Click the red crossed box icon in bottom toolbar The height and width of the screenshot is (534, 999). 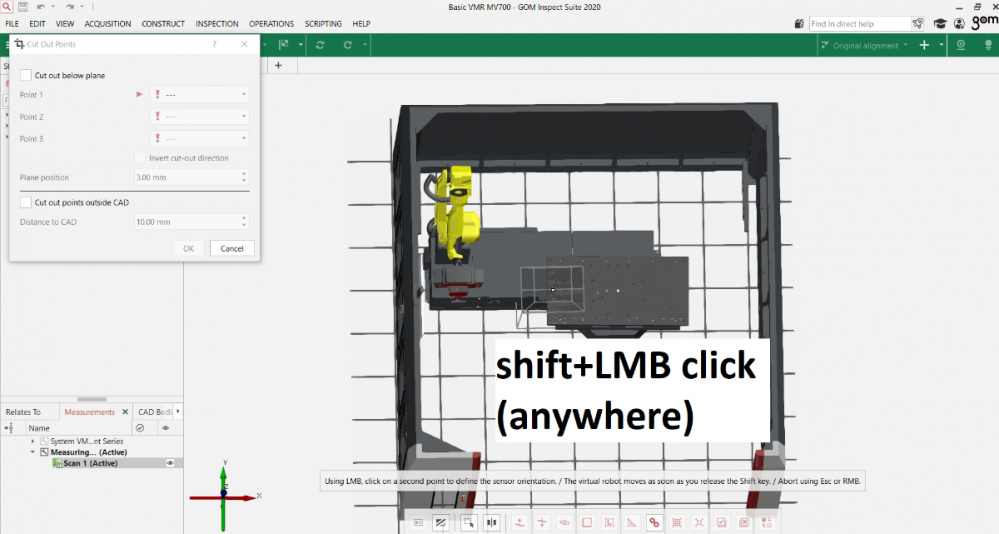(x=744, y=523)
